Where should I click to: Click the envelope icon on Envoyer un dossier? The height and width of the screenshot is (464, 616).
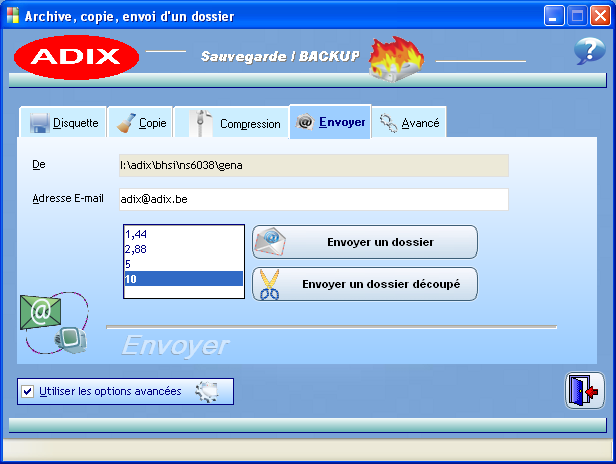pyautogui.click(x=271, y=242)
